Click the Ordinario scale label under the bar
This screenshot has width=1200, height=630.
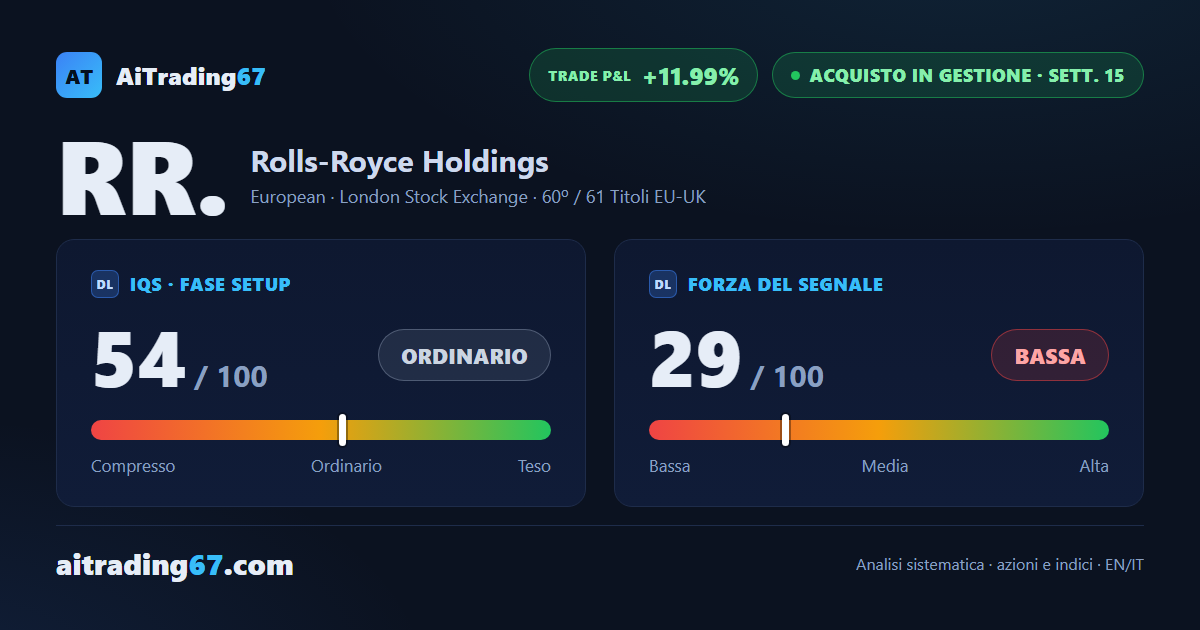(x=346, y=466)
